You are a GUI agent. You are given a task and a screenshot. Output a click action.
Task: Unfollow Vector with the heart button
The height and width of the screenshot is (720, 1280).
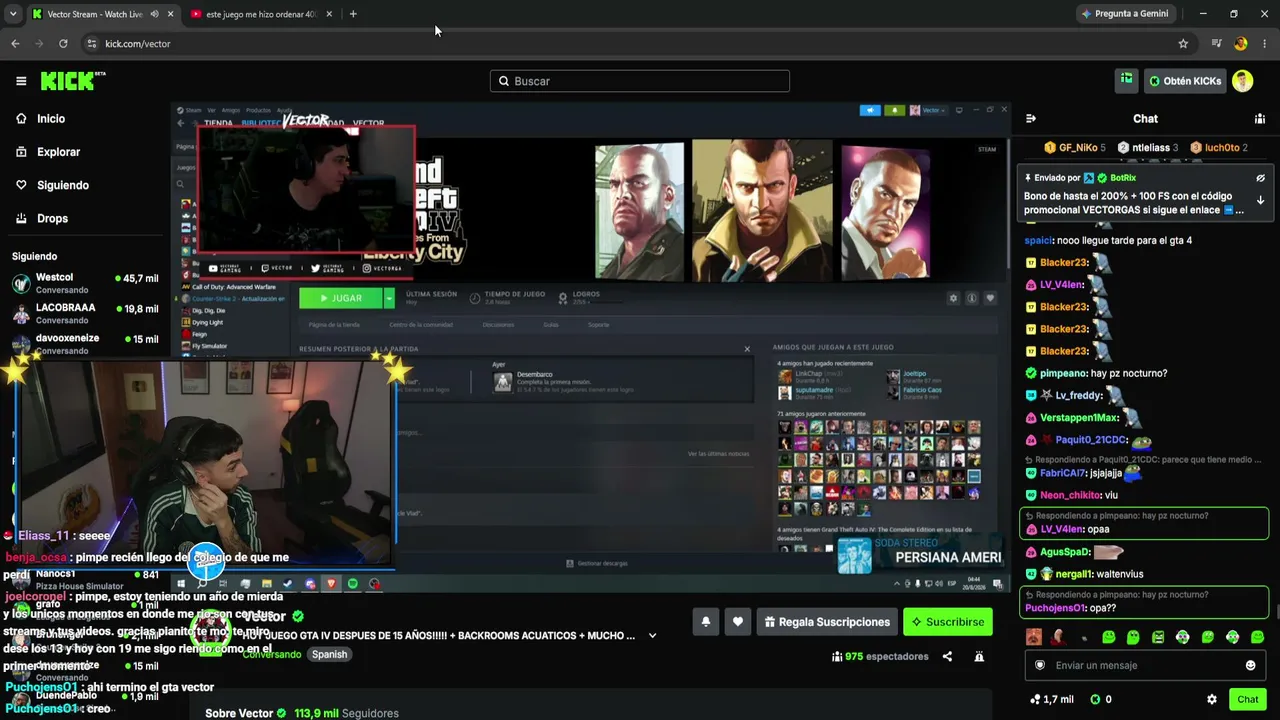pyautogui.click(x=738, y=622)
